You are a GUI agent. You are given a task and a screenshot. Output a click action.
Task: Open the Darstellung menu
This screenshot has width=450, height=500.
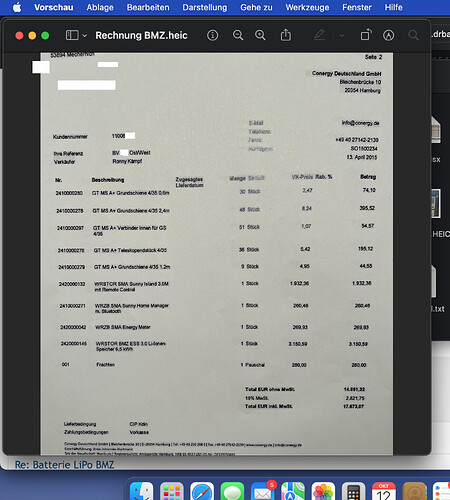205,7
